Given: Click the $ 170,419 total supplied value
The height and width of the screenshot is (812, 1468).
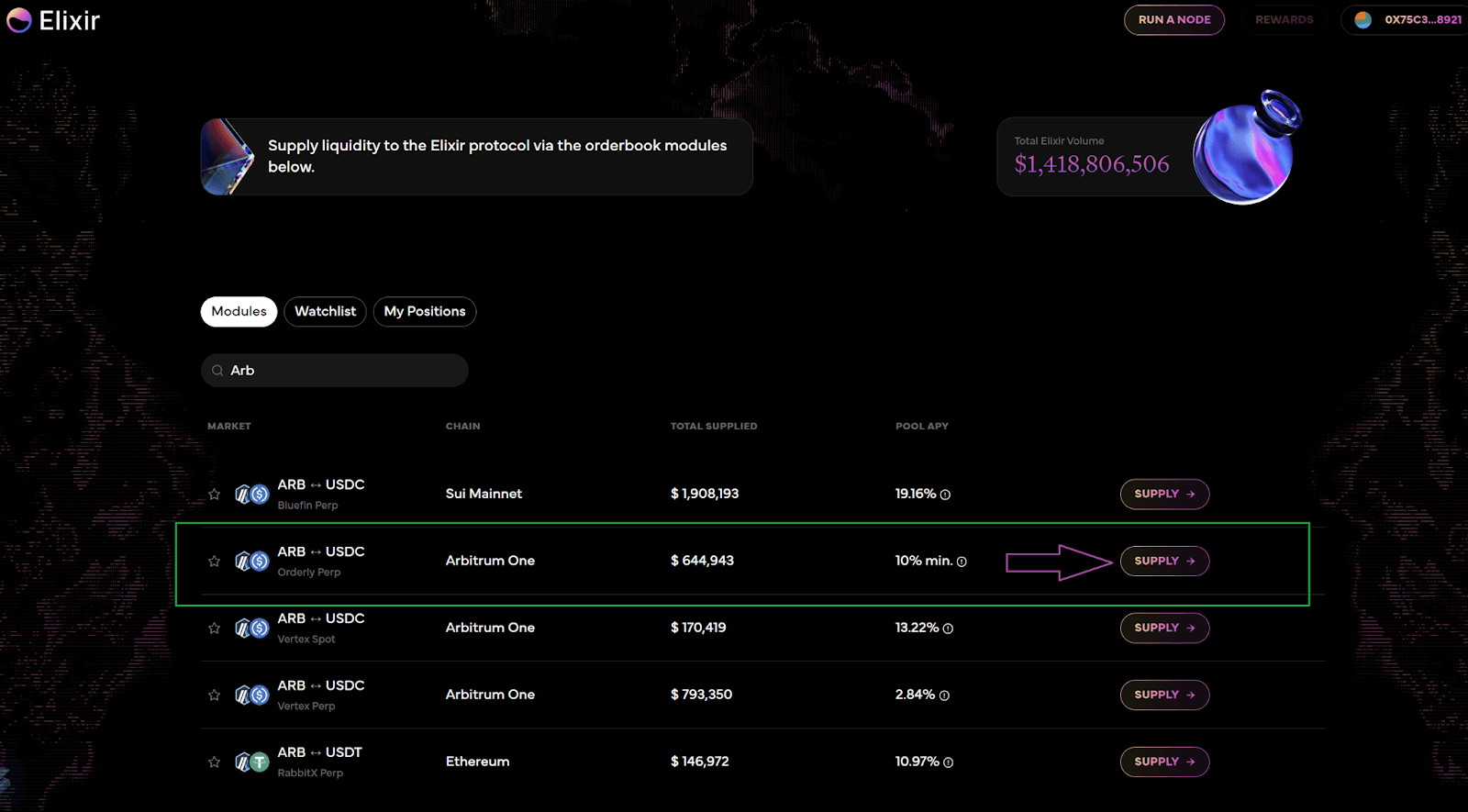Looking at the screenshot, I should 698,628.
